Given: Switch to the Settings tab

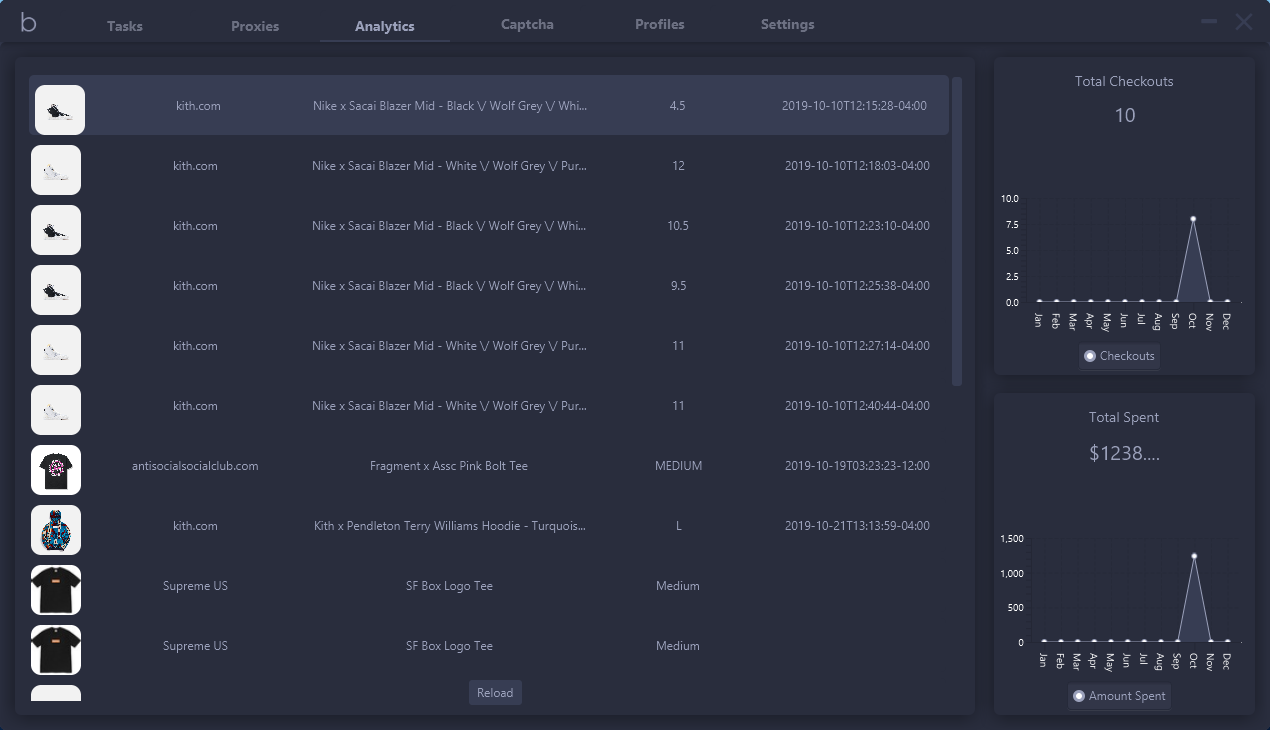Looking at the screenshot, I should click(788, 24).
